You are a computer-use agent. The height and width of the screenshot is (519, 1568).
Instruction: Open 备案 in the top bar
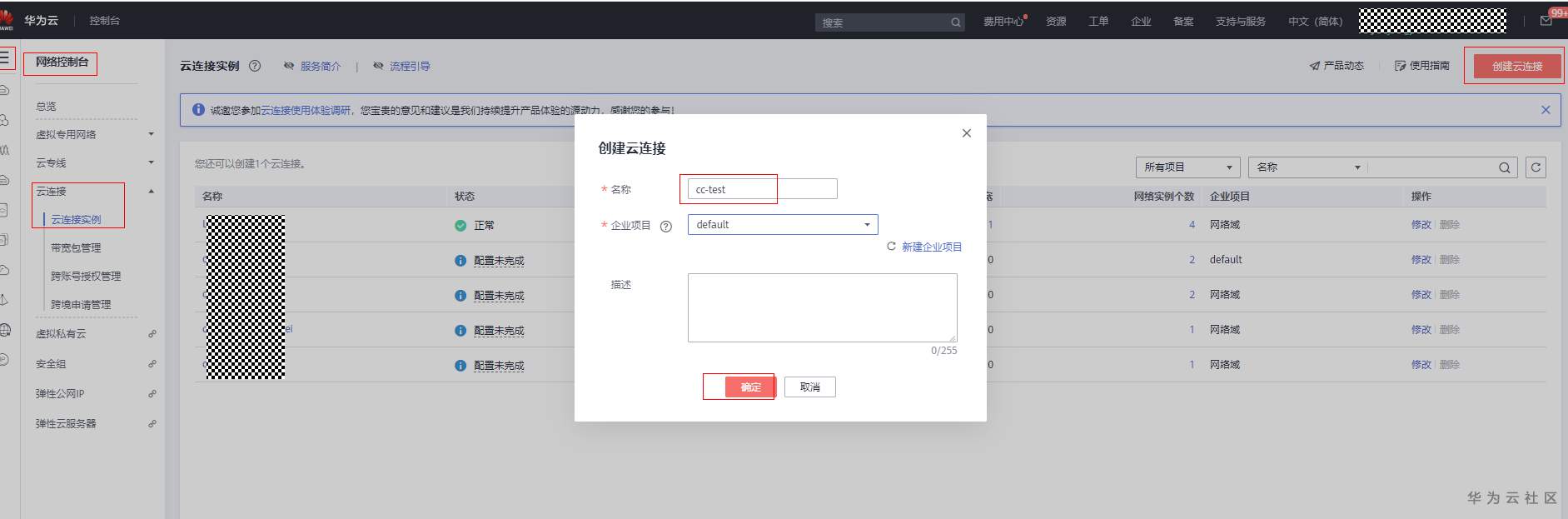(1183, 22)
